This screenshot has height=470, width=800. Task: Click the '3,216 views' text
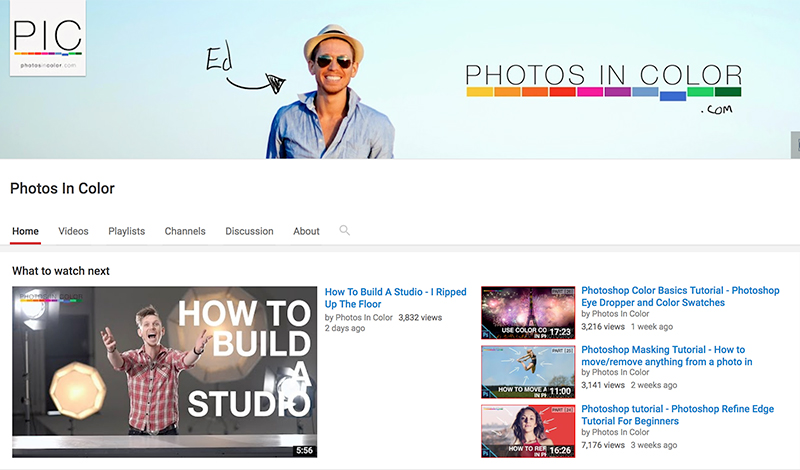click(x=603, y=327)
